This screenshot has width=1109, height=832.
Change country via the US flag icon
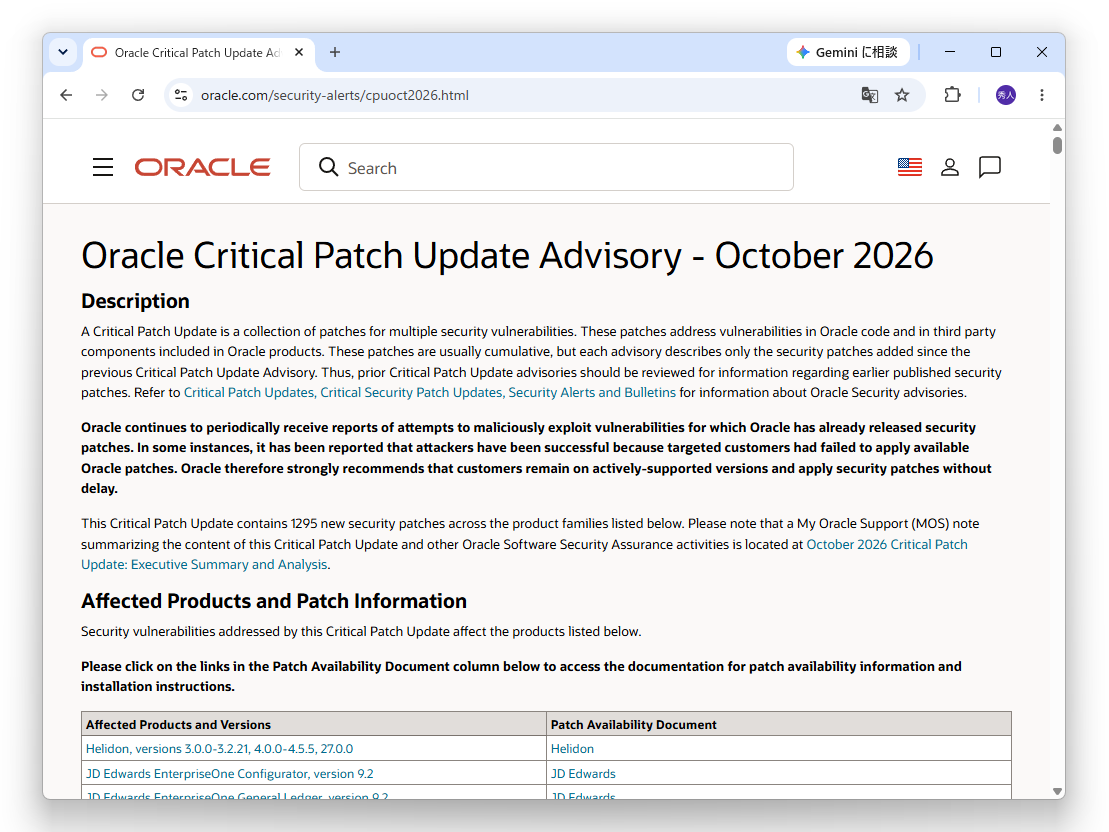tap(910, 167)
